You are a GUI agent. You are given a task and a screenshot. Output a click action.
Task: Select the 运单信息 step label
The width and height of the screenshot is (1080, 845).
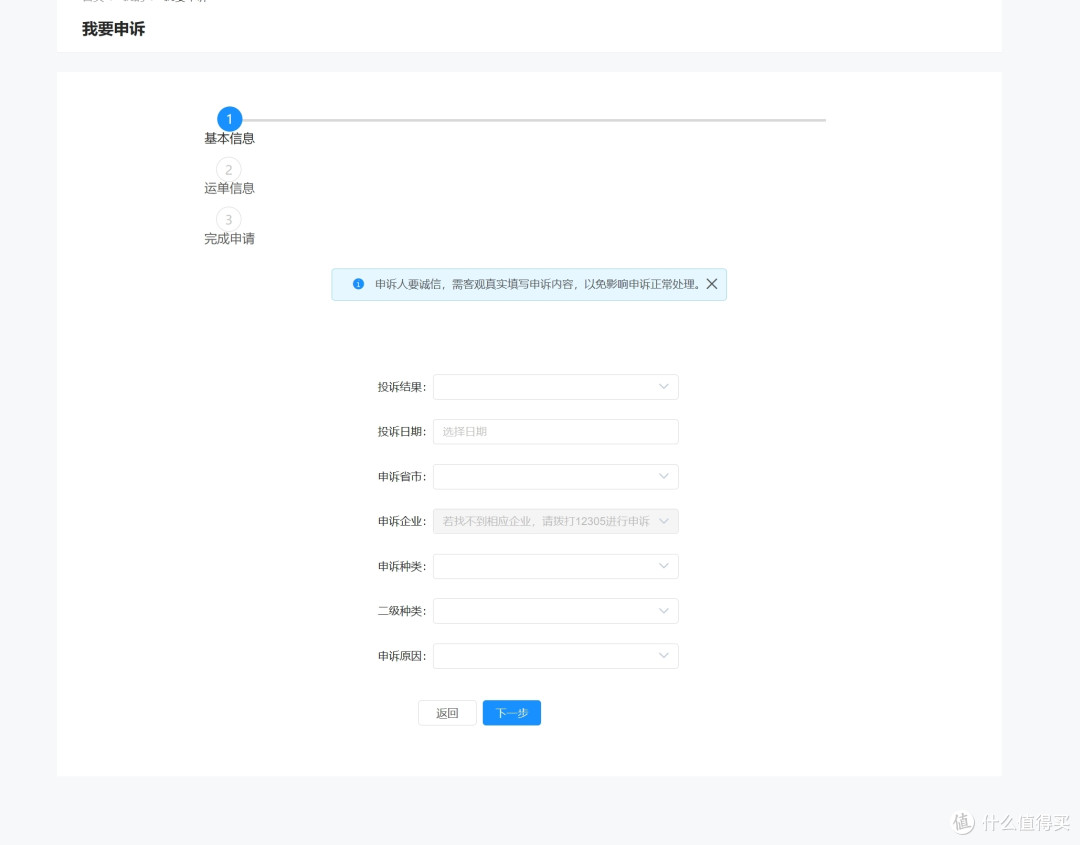tap(229, 188)
